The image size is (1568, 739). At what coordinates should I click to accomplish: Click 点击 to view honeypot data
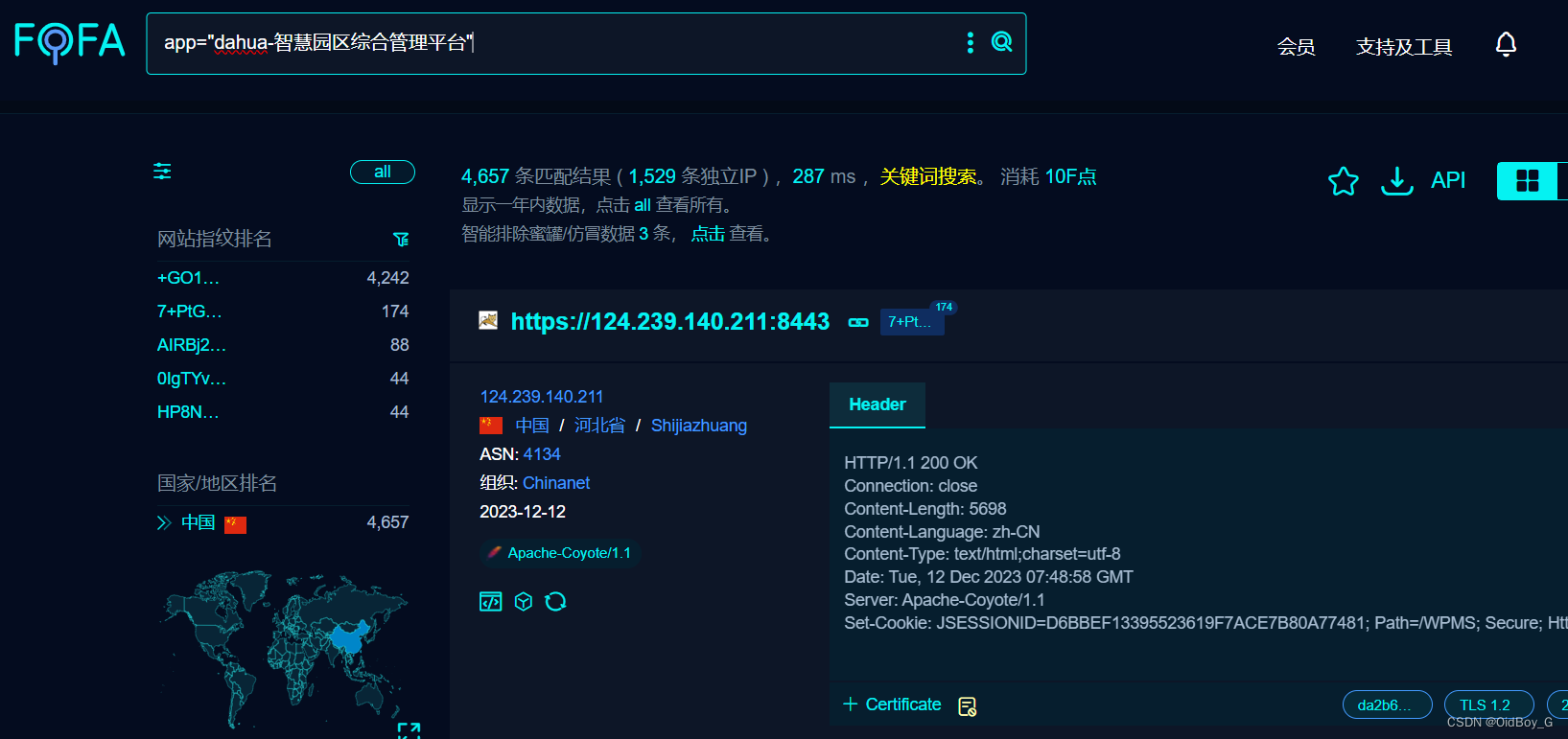[x=708, y=234]
